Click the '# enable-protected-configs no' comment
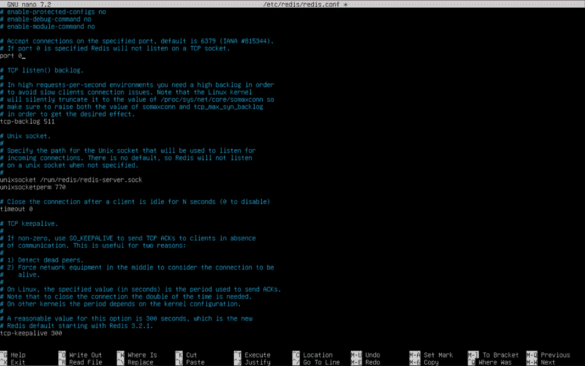 click(53, 12)
